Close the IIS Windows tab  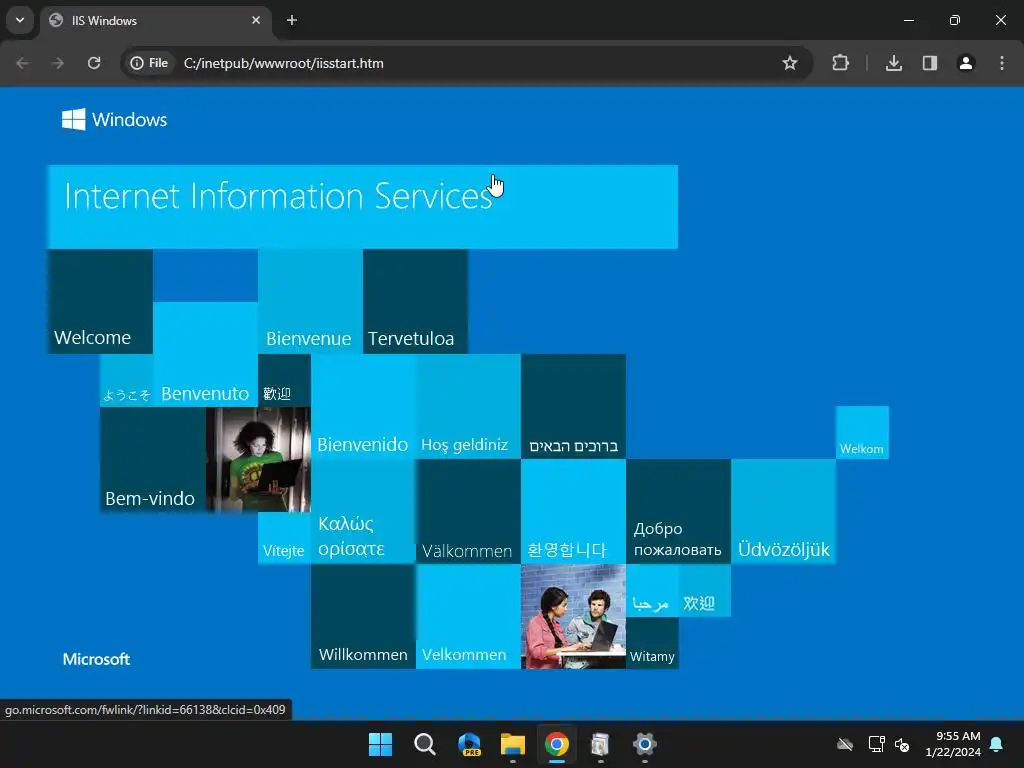(x=256, y=20)
